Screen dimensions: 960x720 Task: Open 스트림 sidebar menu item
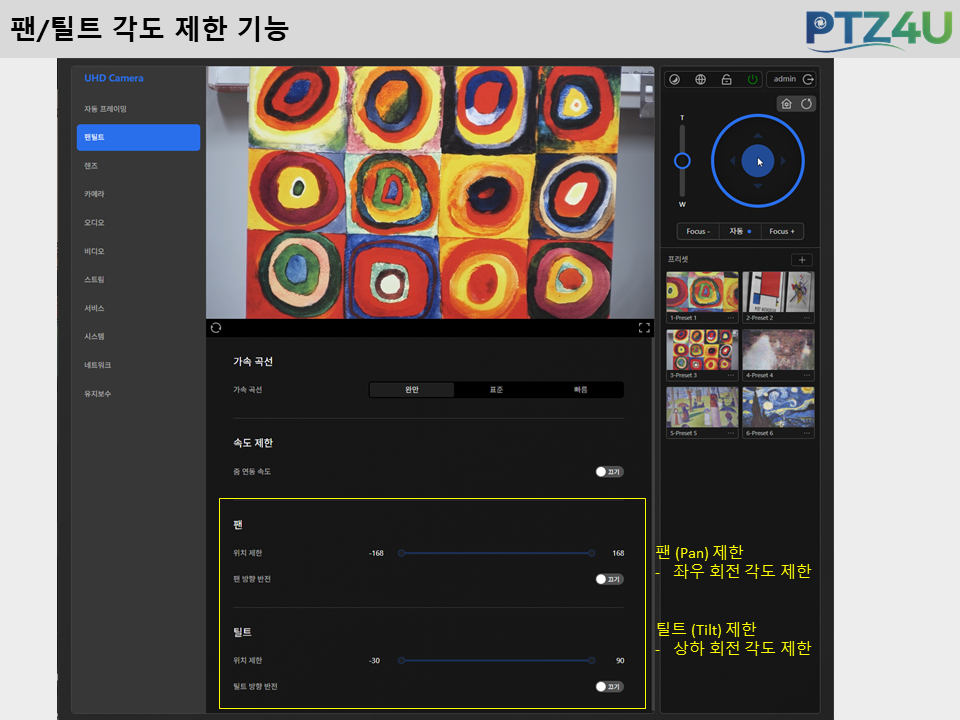[138, 280]
